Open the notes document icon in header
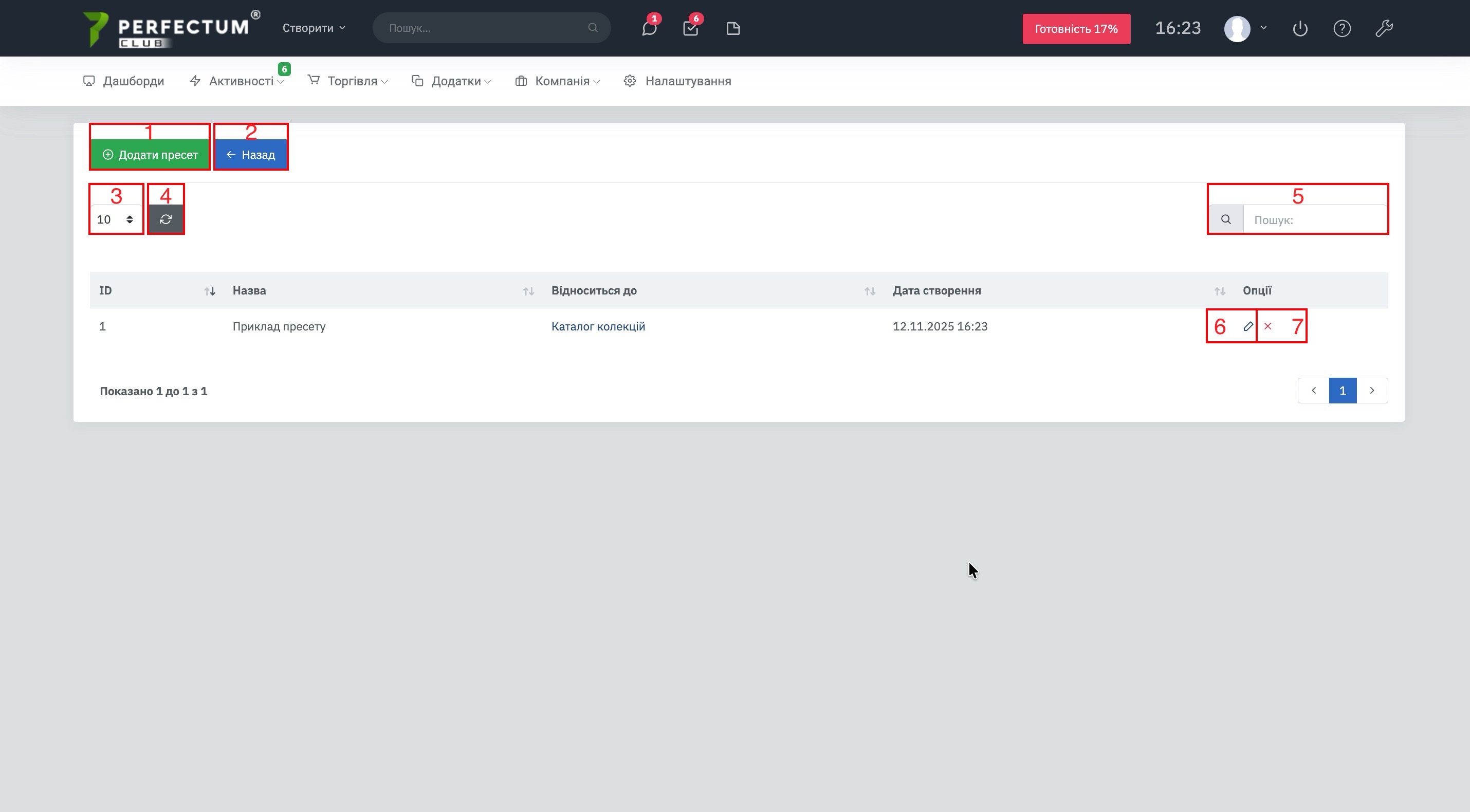Screen dimensions: 1470x812 click(x=733, y=29)
